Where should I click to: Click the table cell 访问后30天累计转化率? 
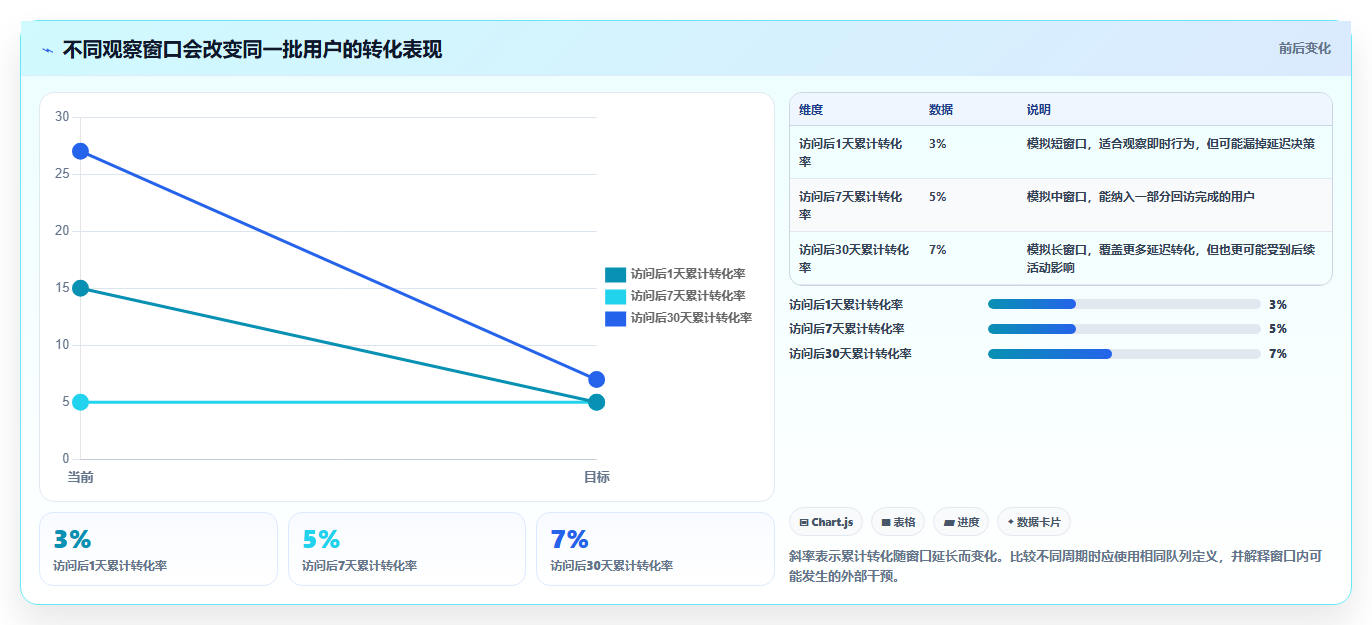coord(854,258)
